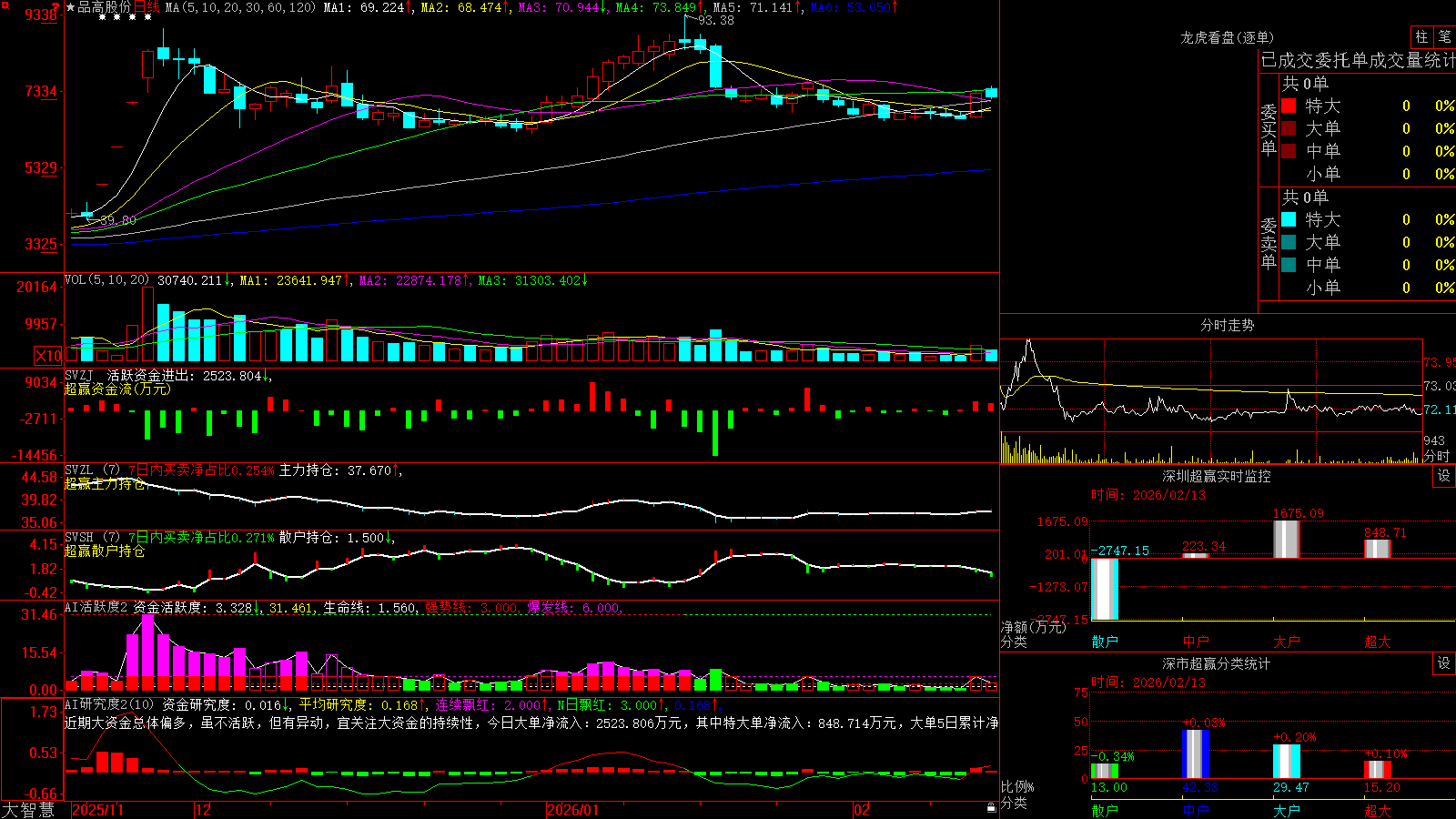Open settings 设 for 深圳超赢实时监控 panel

pyautogui.click(x=1444, y=476)
